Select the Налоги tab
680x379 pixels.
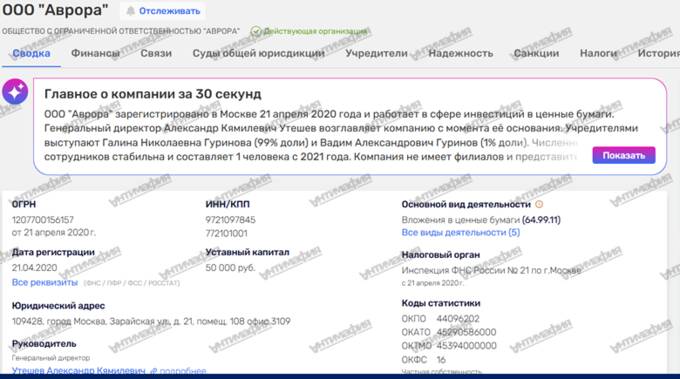(x=598, y=53)
